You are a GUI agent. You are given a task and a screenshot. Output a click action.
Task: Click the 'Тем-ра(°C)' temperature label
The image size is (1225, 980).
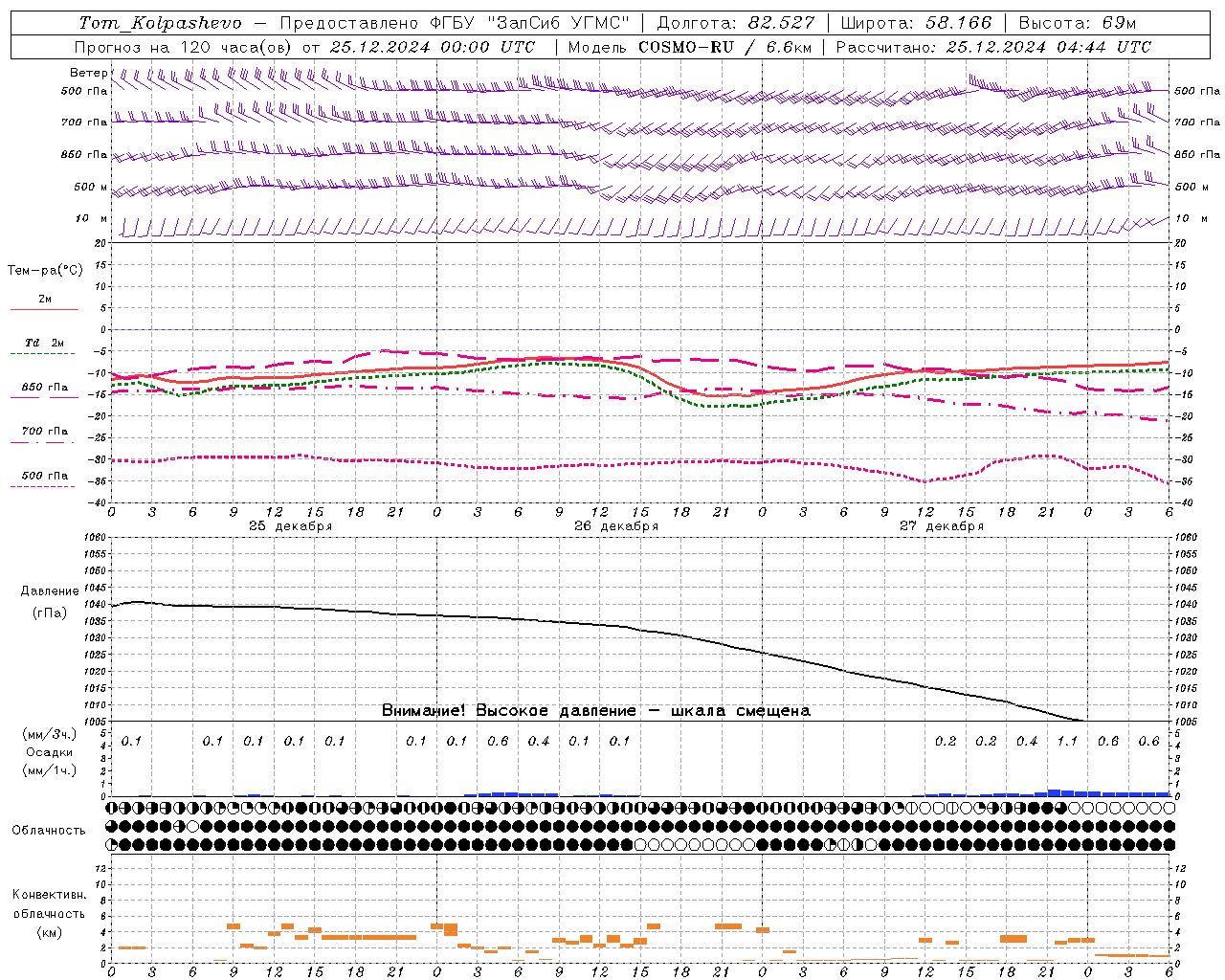tap(45, 271)
